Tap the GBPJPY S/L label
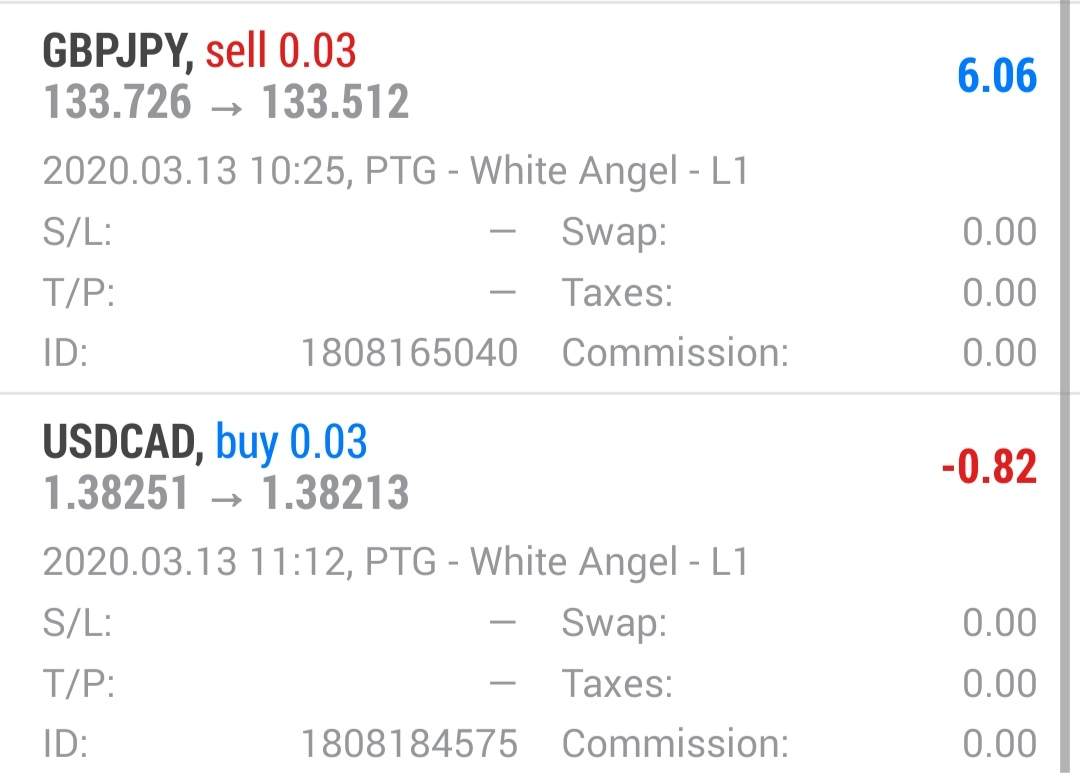 click(77, 232)
